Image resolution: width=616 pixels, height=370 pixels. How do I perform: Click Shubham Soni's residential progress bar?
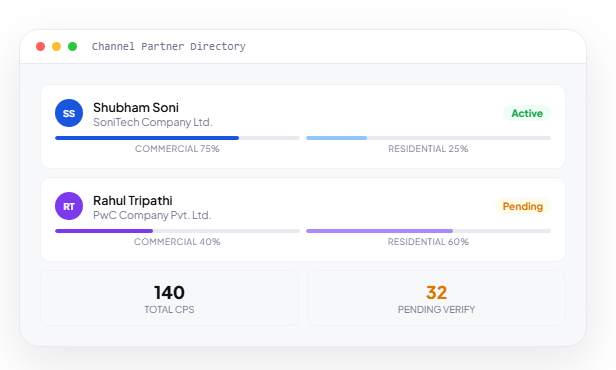coord(428,138)
